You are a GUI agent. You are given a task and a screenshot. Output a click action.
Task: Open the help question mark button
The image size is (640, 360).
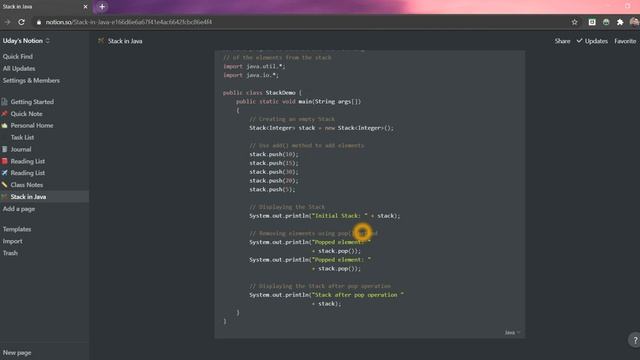point(635,340)
